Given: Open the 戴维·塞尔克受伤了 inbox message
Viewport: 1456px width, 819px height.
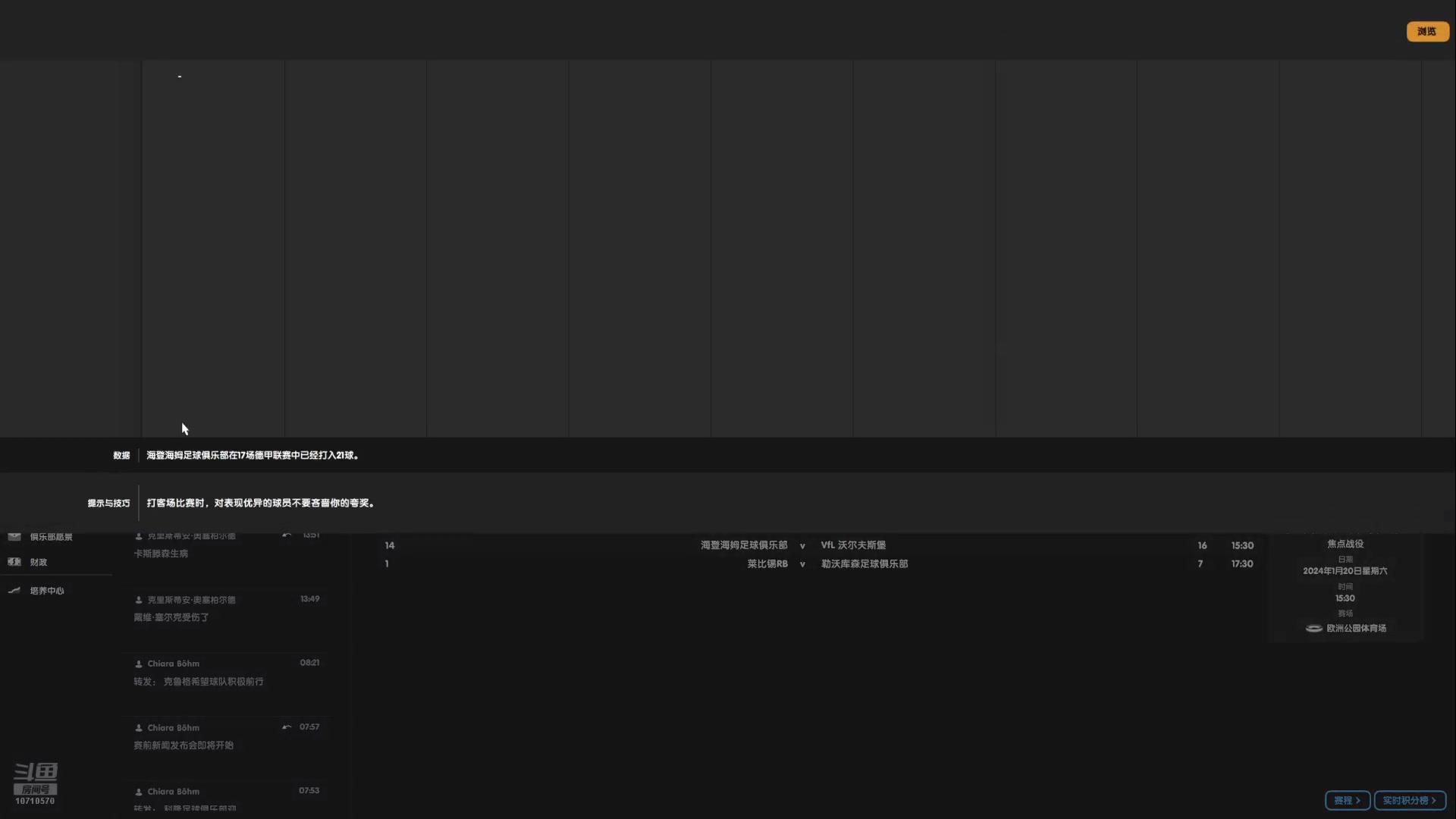Looking at the screenshot, I should pos(171,617).
